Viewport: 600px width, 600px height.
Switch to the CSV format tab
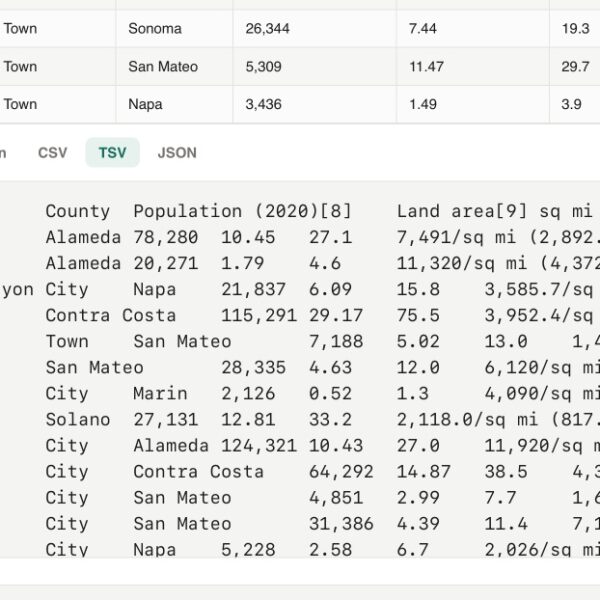click(x=53, y=153)
